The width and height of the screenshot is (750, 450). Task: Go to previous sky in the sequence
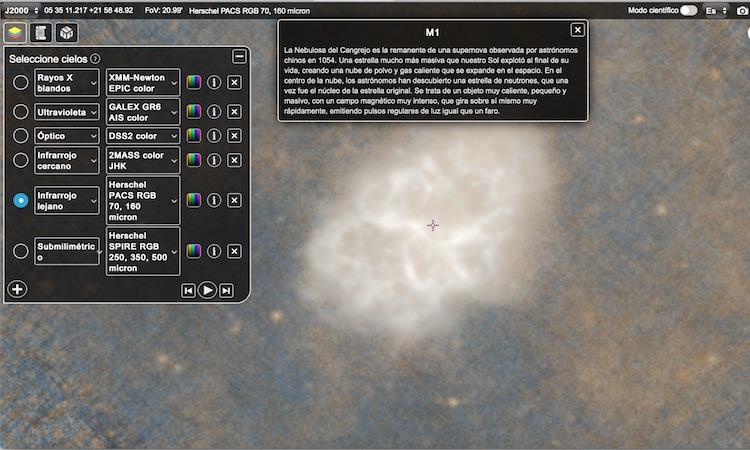tap(188, 290)
